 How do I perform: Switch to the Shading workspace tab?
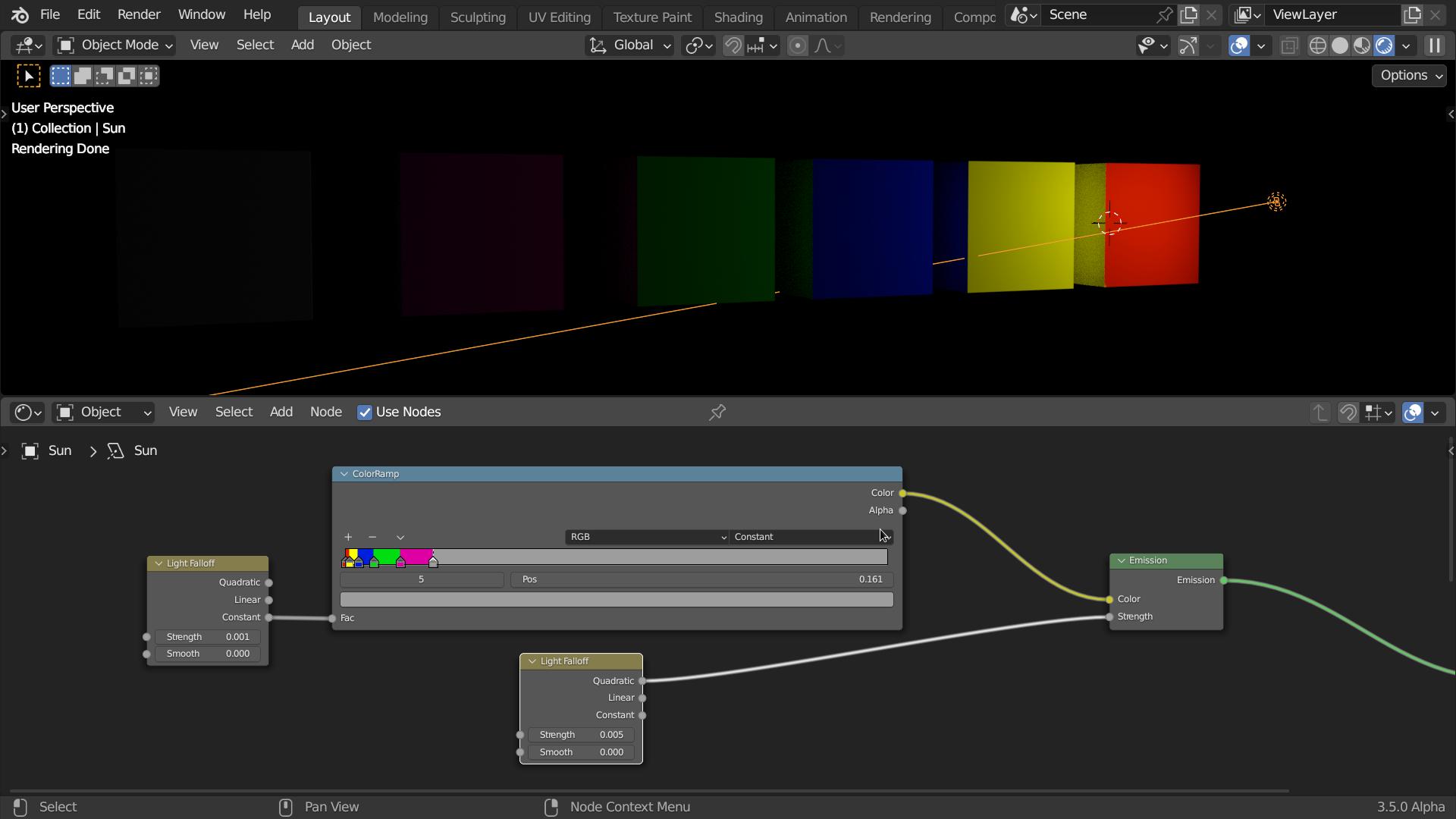click(x=738, y=17)
